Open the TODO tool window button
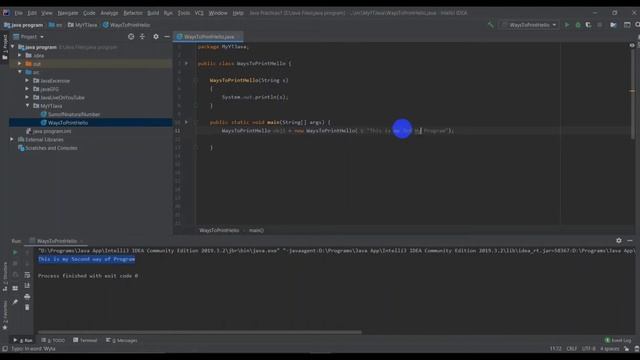 53,340
